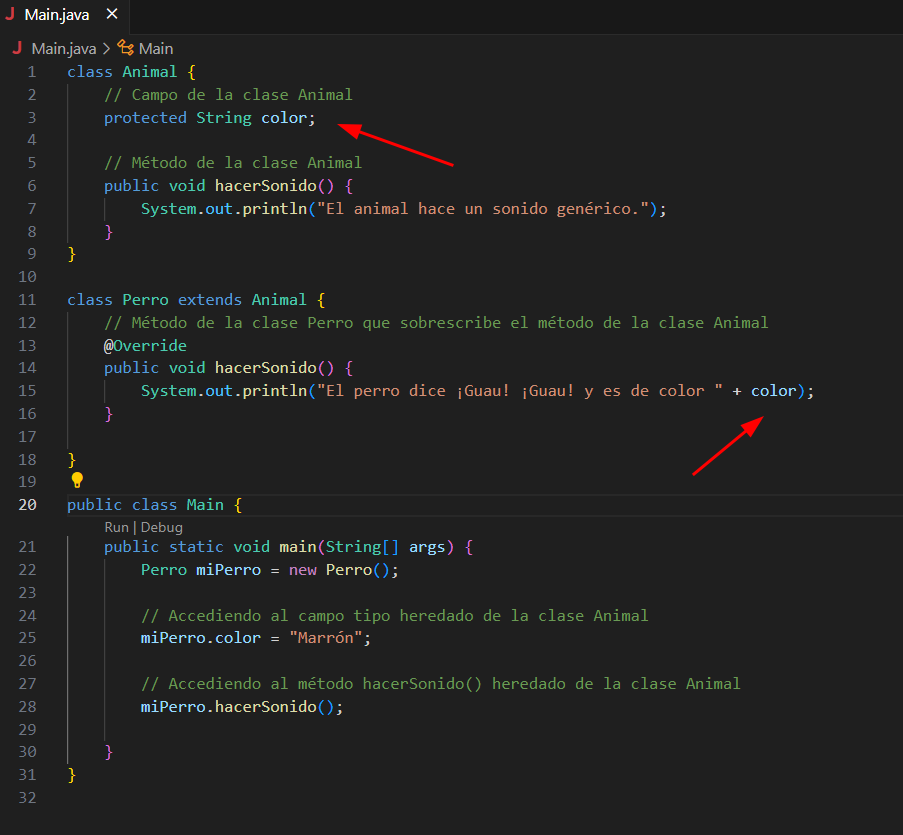Screen dimensions: 903x835
Task: Click 'hacerSonido' method name on line 14
Action: pyautogui.click(x=265, y=368)
